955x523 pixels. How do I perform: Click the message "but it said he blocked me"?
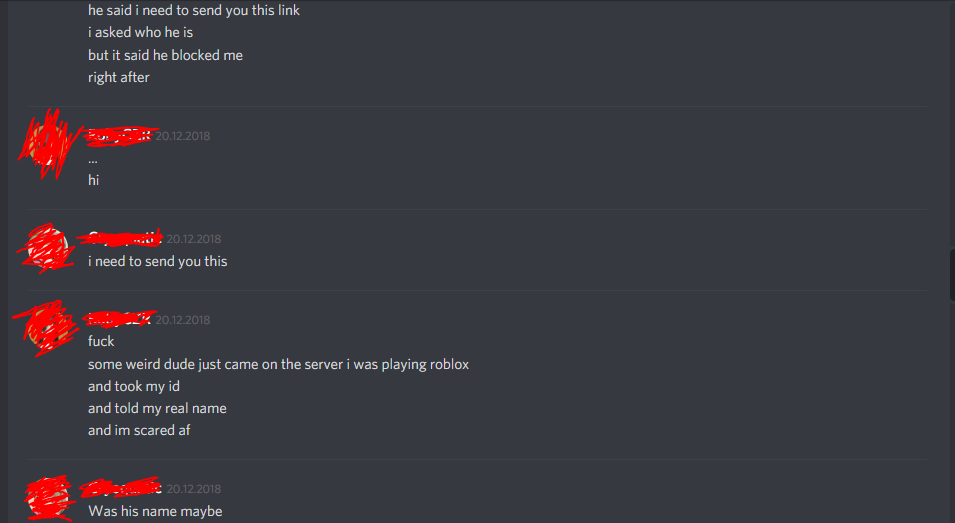(165, 55)
